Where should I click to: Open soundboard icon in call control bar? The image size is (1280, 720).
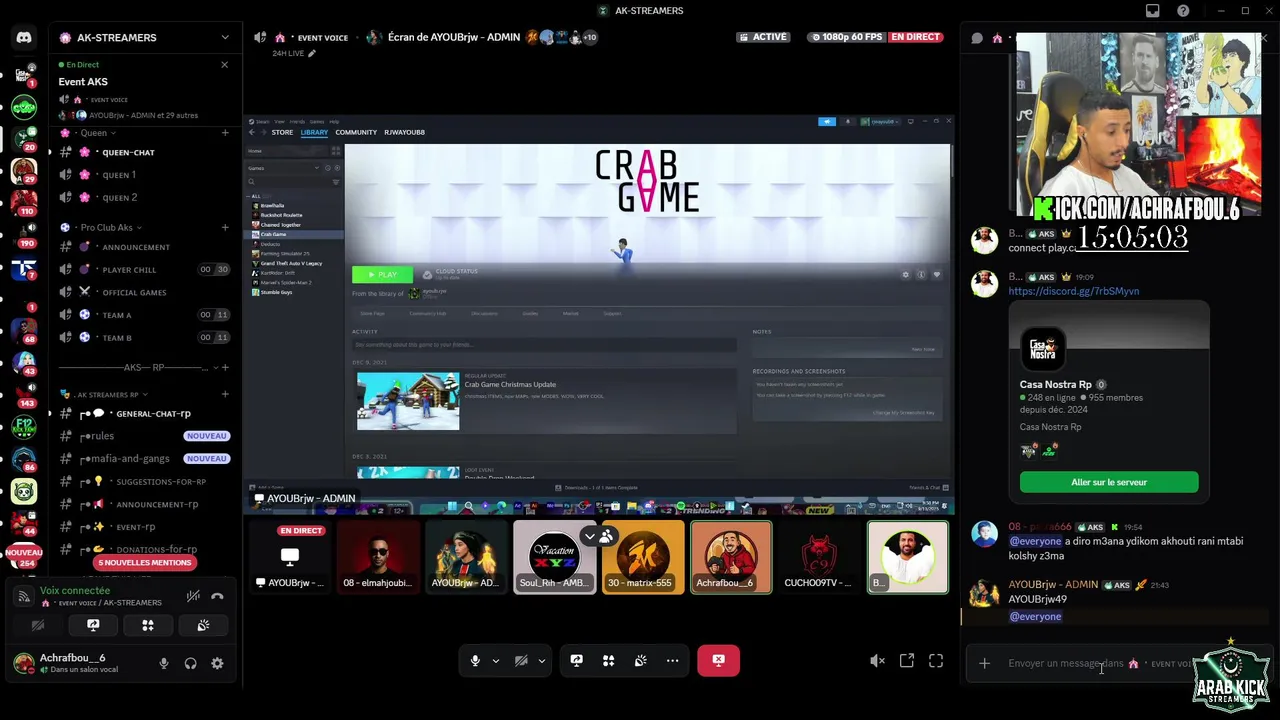coord(640,660)
